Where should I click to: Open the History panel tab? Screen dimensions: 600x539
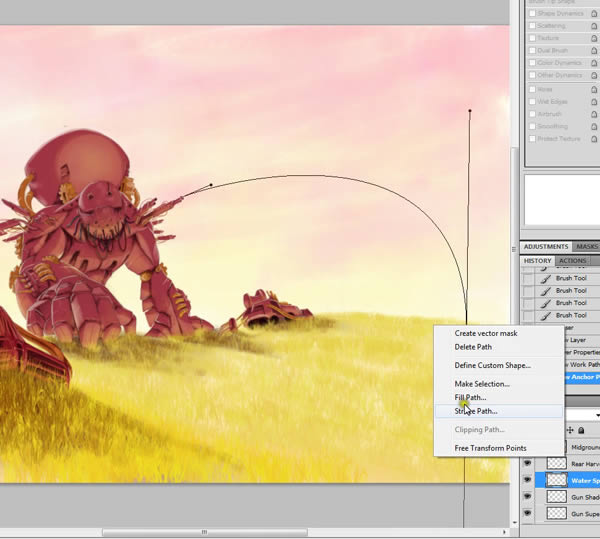coord(537,261)
